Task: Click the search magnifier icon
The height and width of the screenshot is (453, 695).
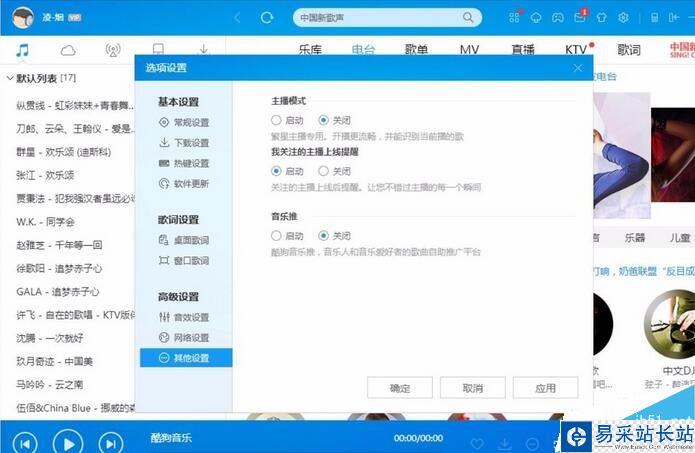Action: [x=468, y=18]
